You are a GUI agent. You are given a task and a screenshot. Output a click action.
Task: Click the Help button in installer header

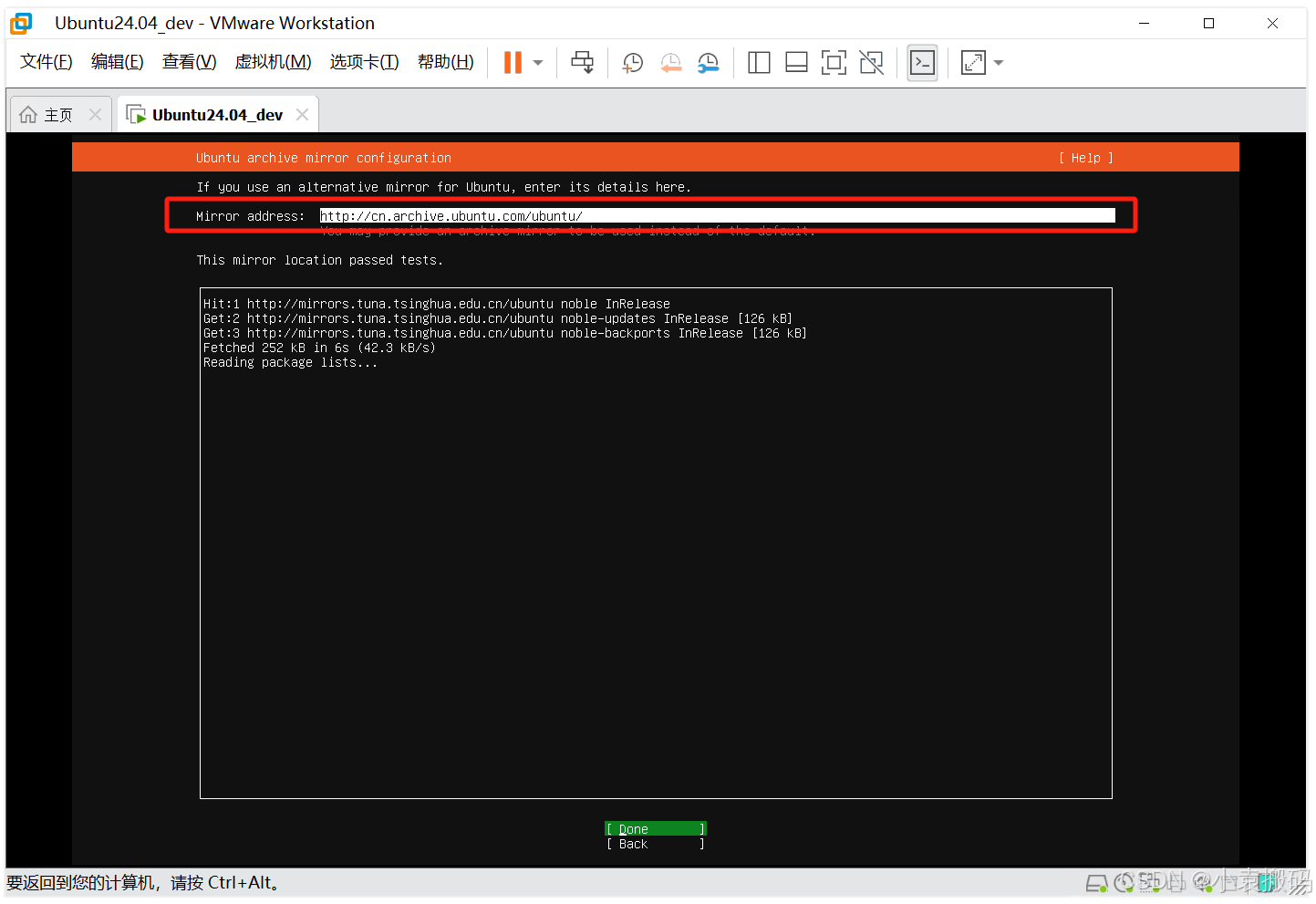[1085, 158]
